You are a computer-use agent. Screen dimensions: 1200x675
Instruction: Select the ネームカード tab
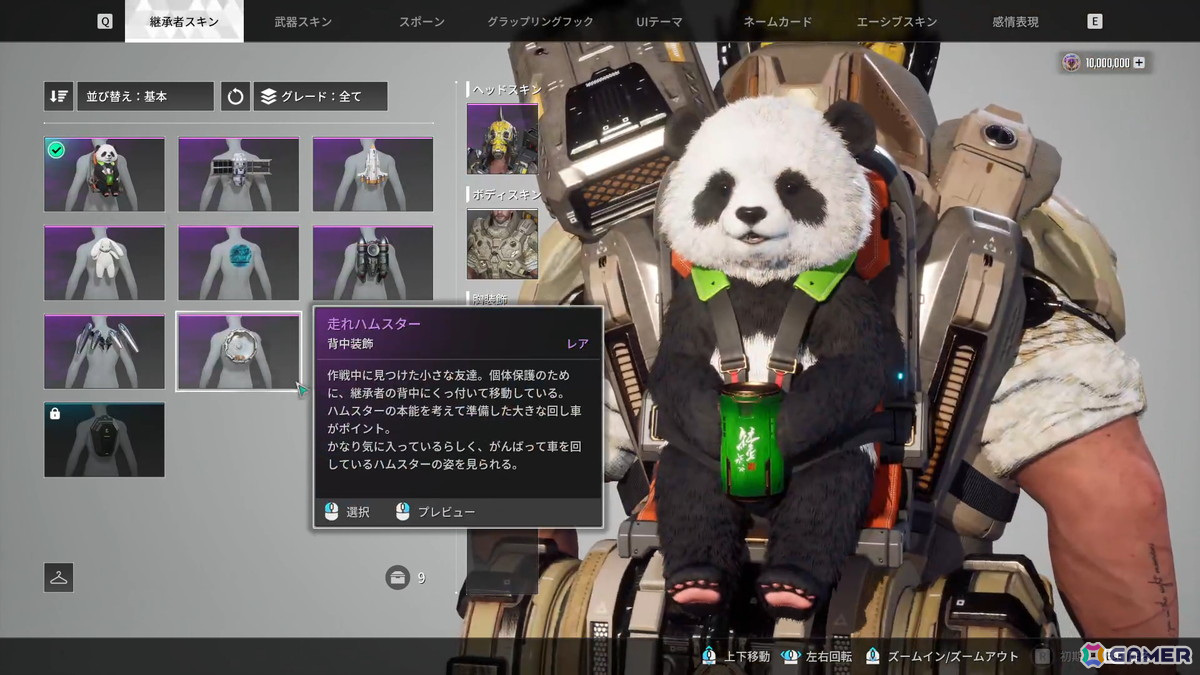[778, 21]
